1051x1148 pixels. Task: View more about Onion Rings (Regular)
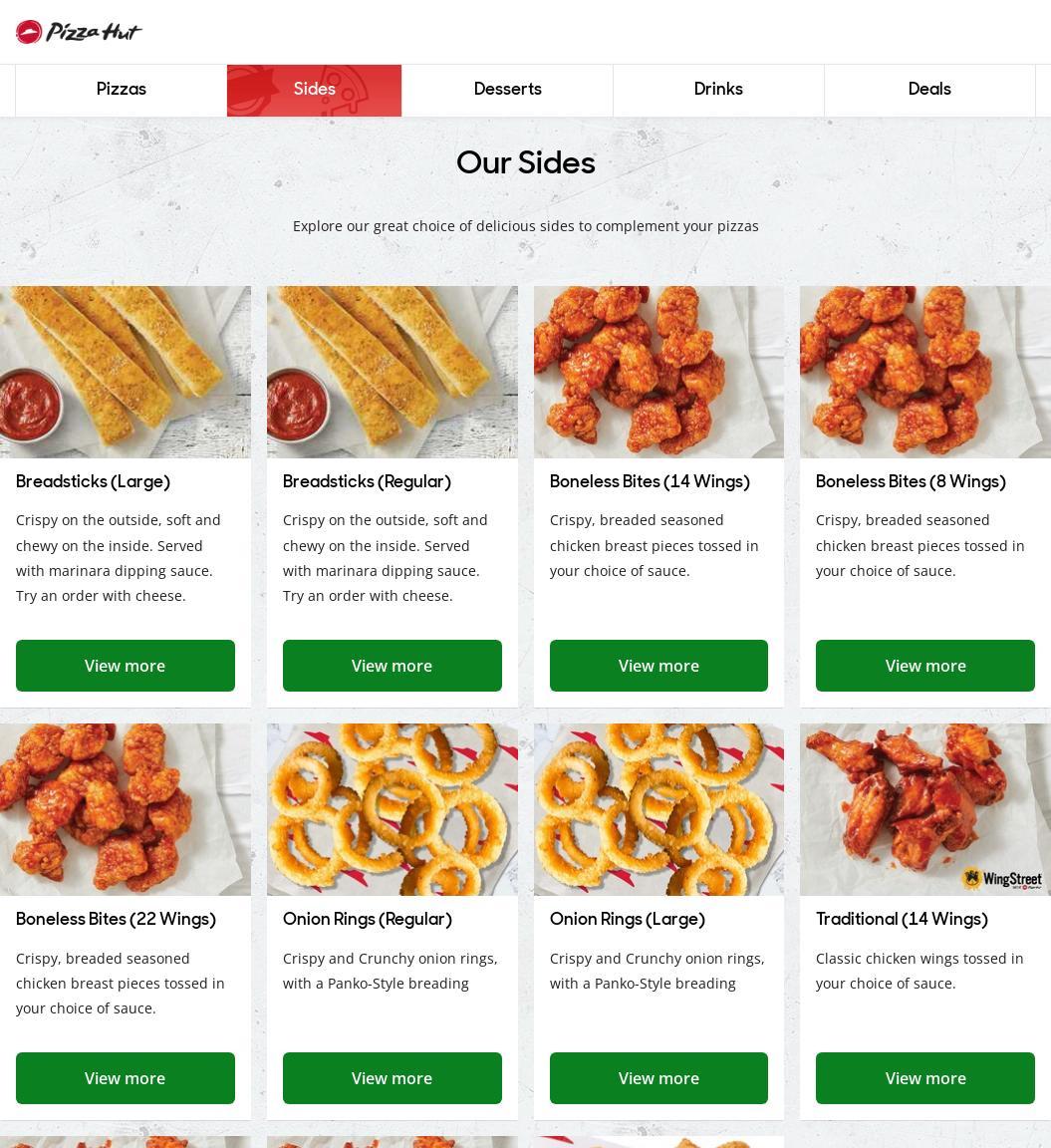tap(393, 1077)
